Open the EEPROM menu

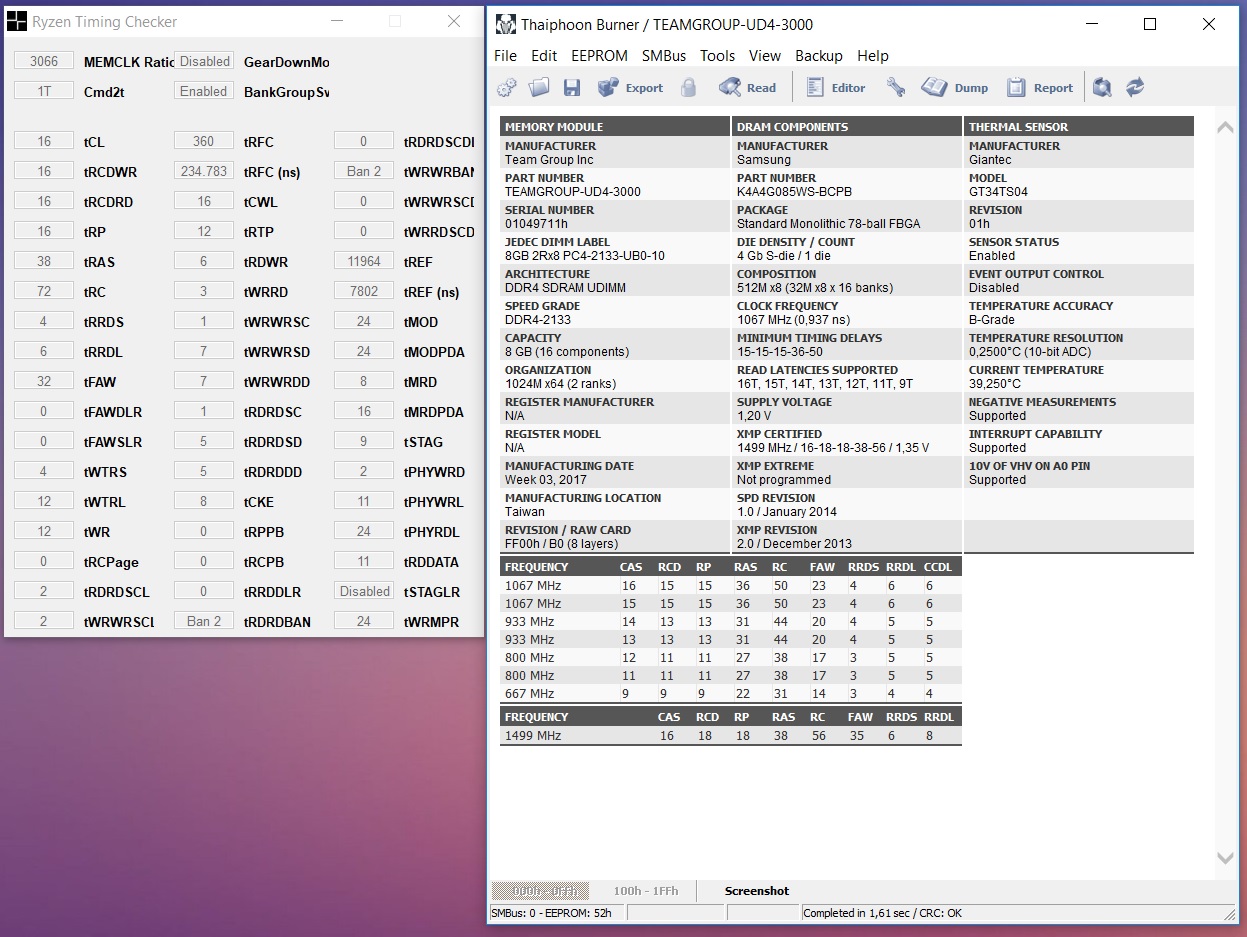599,56
